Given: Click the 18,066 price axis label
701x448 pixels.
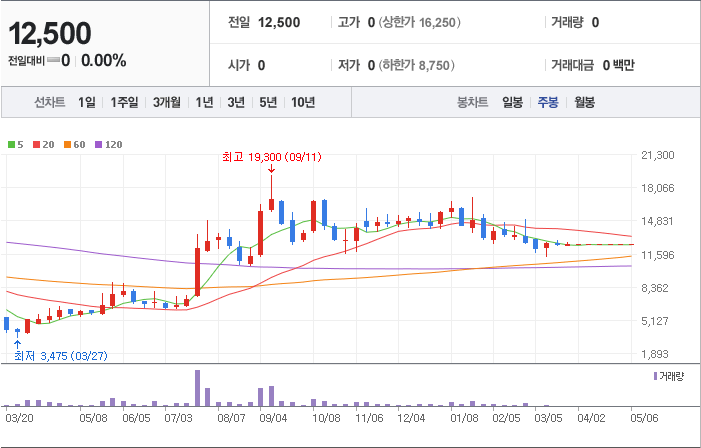Looking at the screenshot, I should [x=658, y=188].
